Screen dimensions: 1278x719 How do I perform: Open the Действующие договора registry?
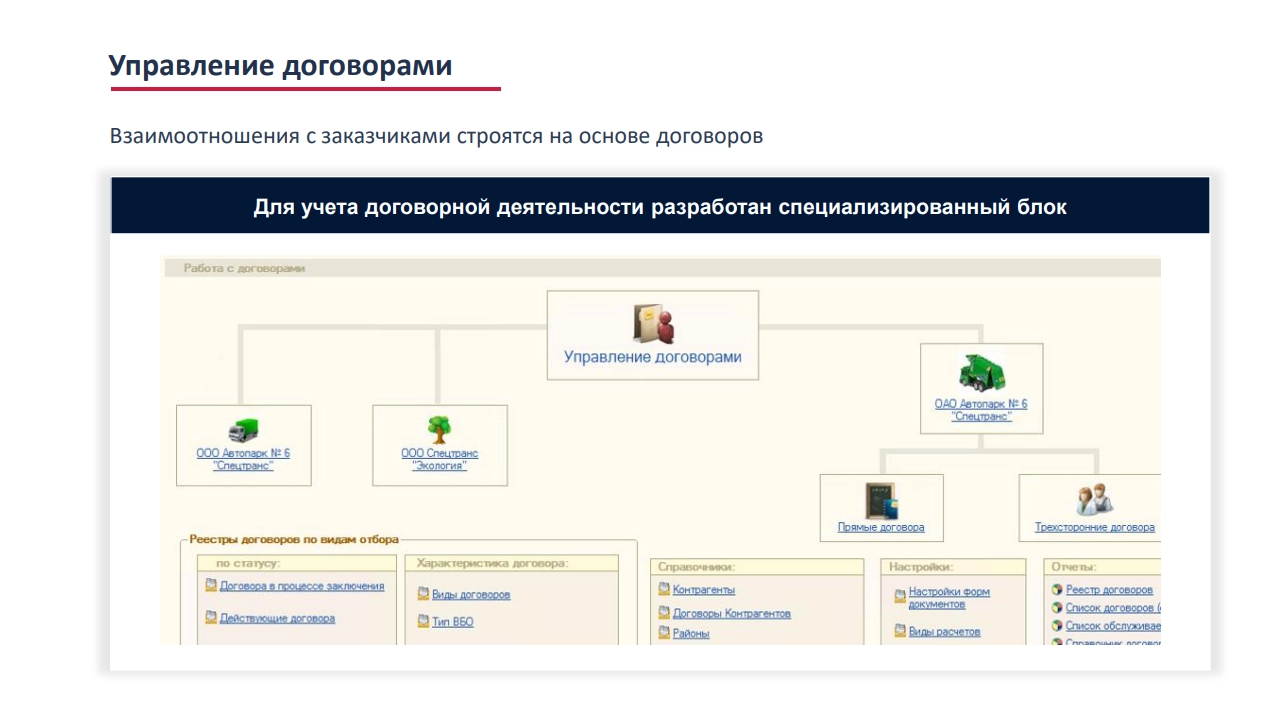point(277,618)
